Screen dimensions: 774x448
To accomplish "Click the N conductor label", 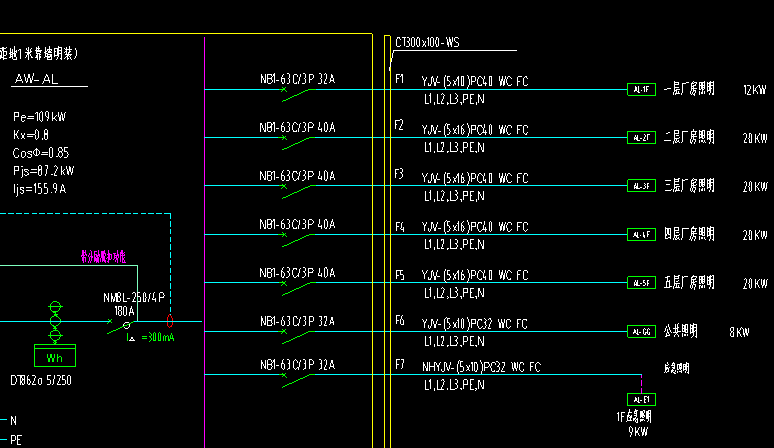I will pyautogui.click(x=13, y=421).
